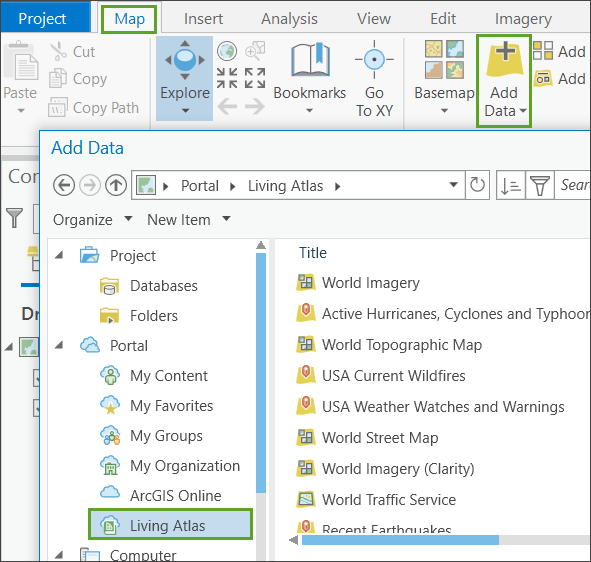
Task: Click the Previous Extent arrow
Action: tap(227, 106)
